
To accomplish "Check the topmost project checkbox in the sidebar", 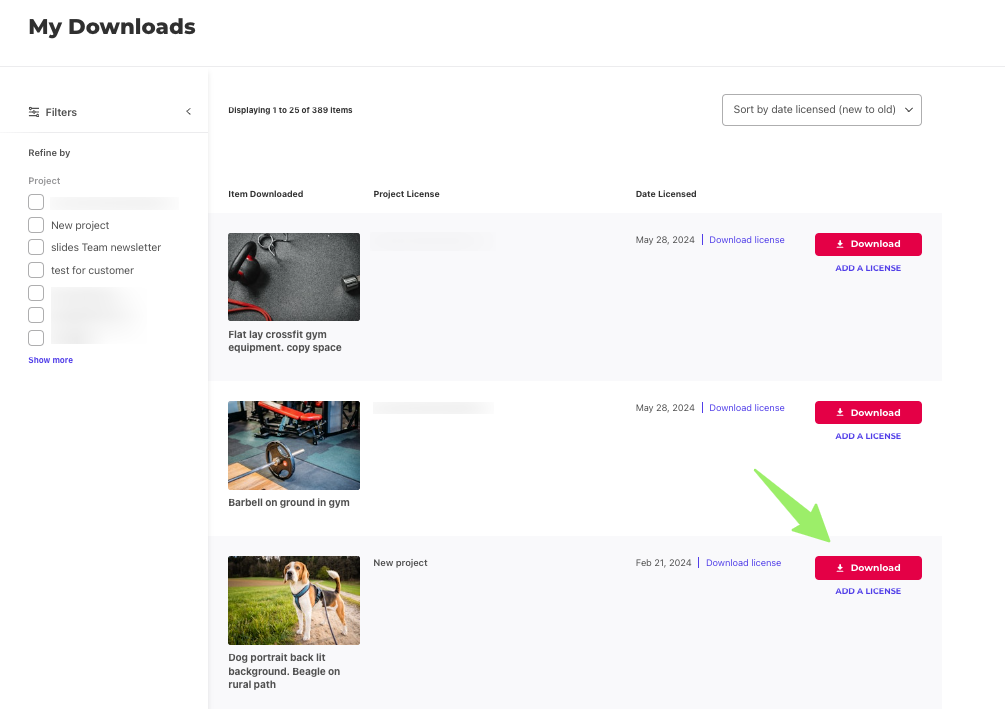I will click(36, 202).
